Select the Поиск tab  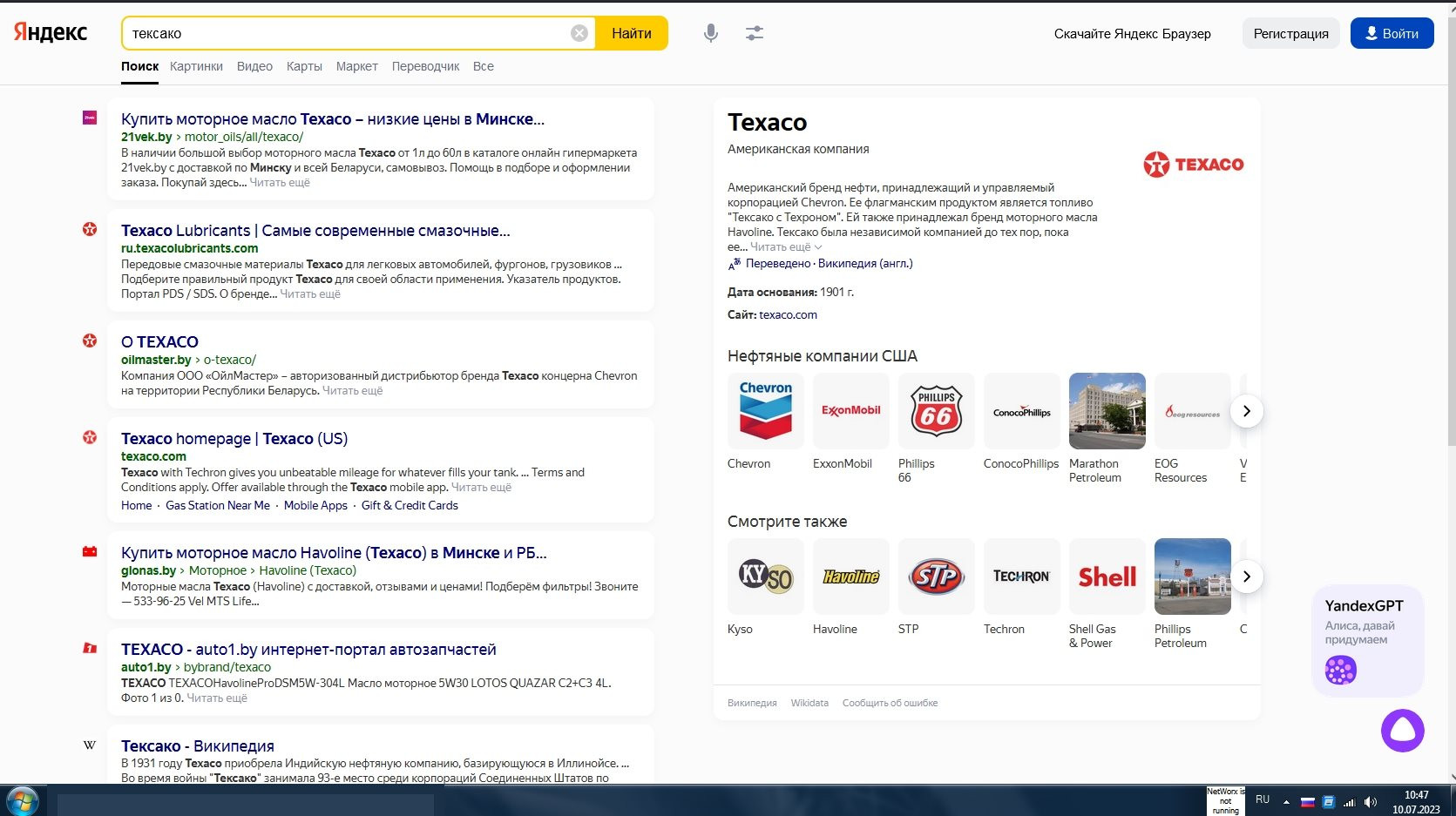(139, 66)
